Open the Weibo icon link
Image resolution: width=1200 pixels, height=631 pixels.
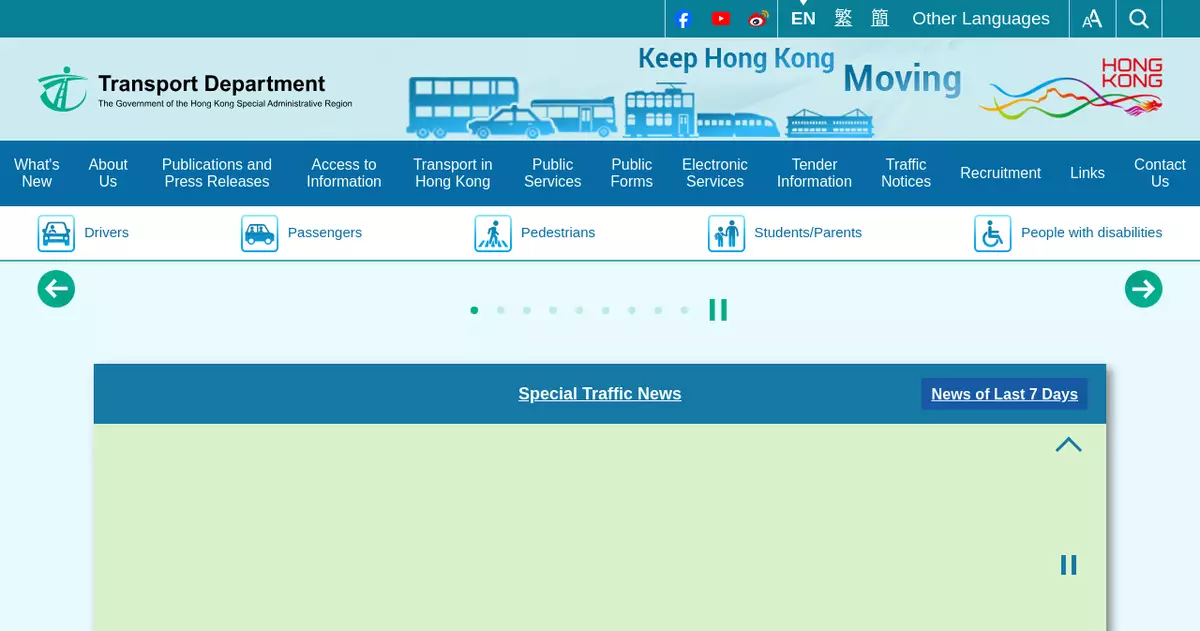tap(758, 19)
